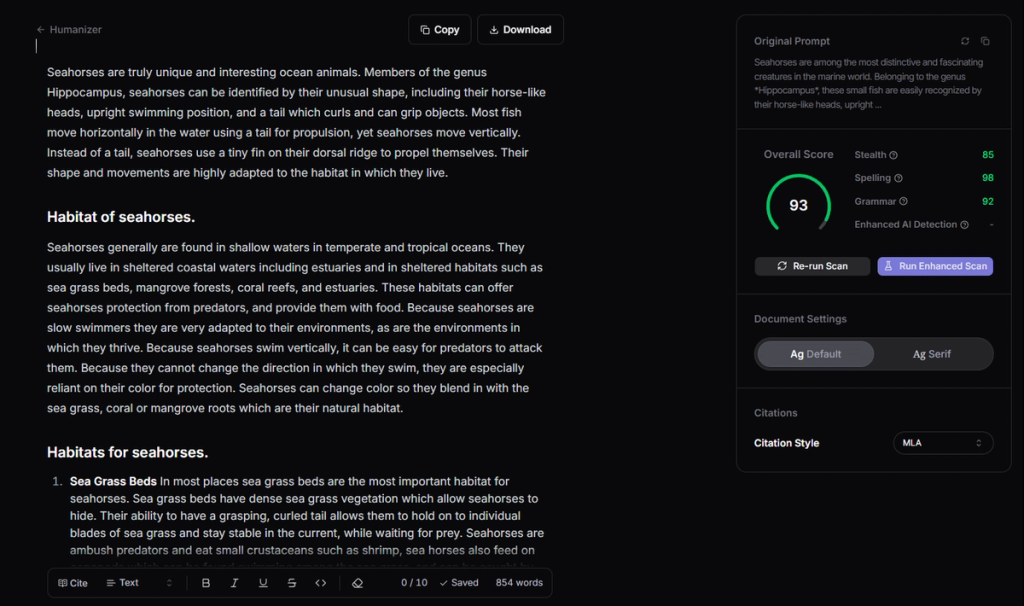Click the Grammar info icon
This screenshot has height=606, width=1024.
click(903, 202)
